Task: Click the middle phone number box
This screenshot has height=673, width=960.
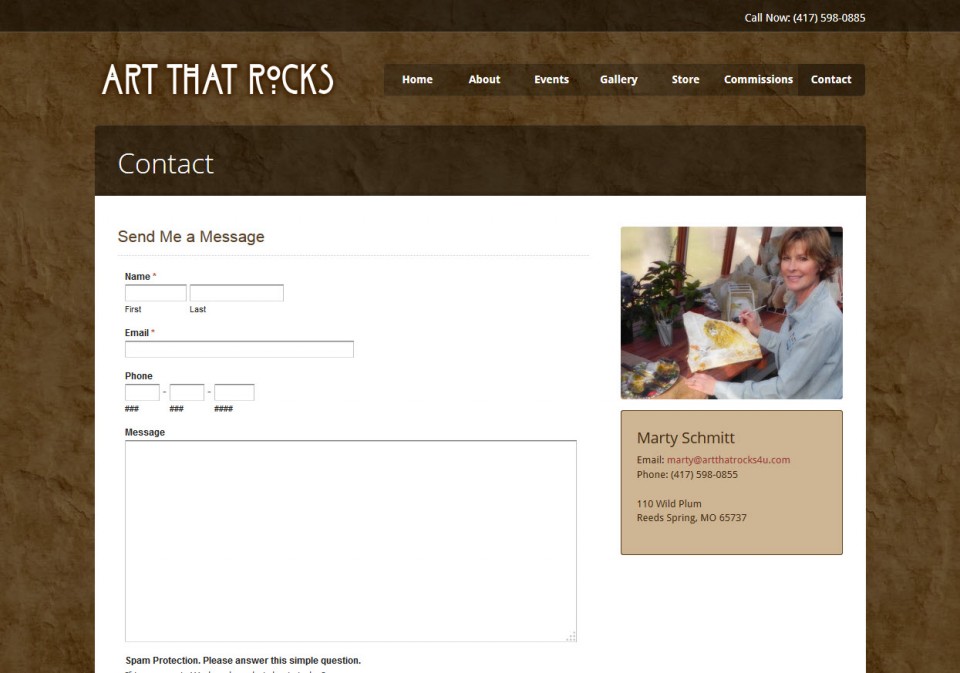Action: pyautogui.click(x=187, y=393)
